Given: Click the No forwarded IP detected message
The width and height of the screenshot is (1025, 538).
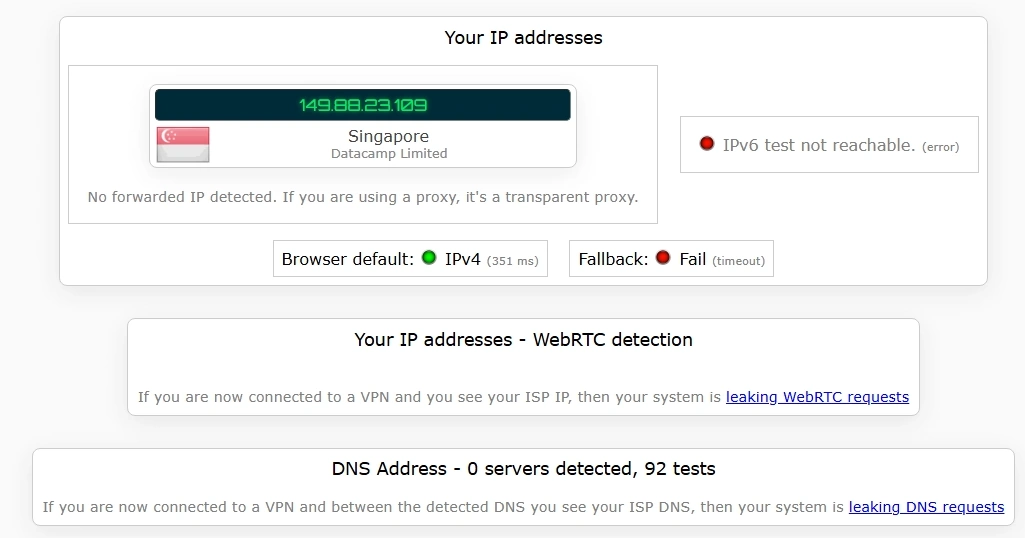Looking at the screenshot, I should click(x=362, y=197).
